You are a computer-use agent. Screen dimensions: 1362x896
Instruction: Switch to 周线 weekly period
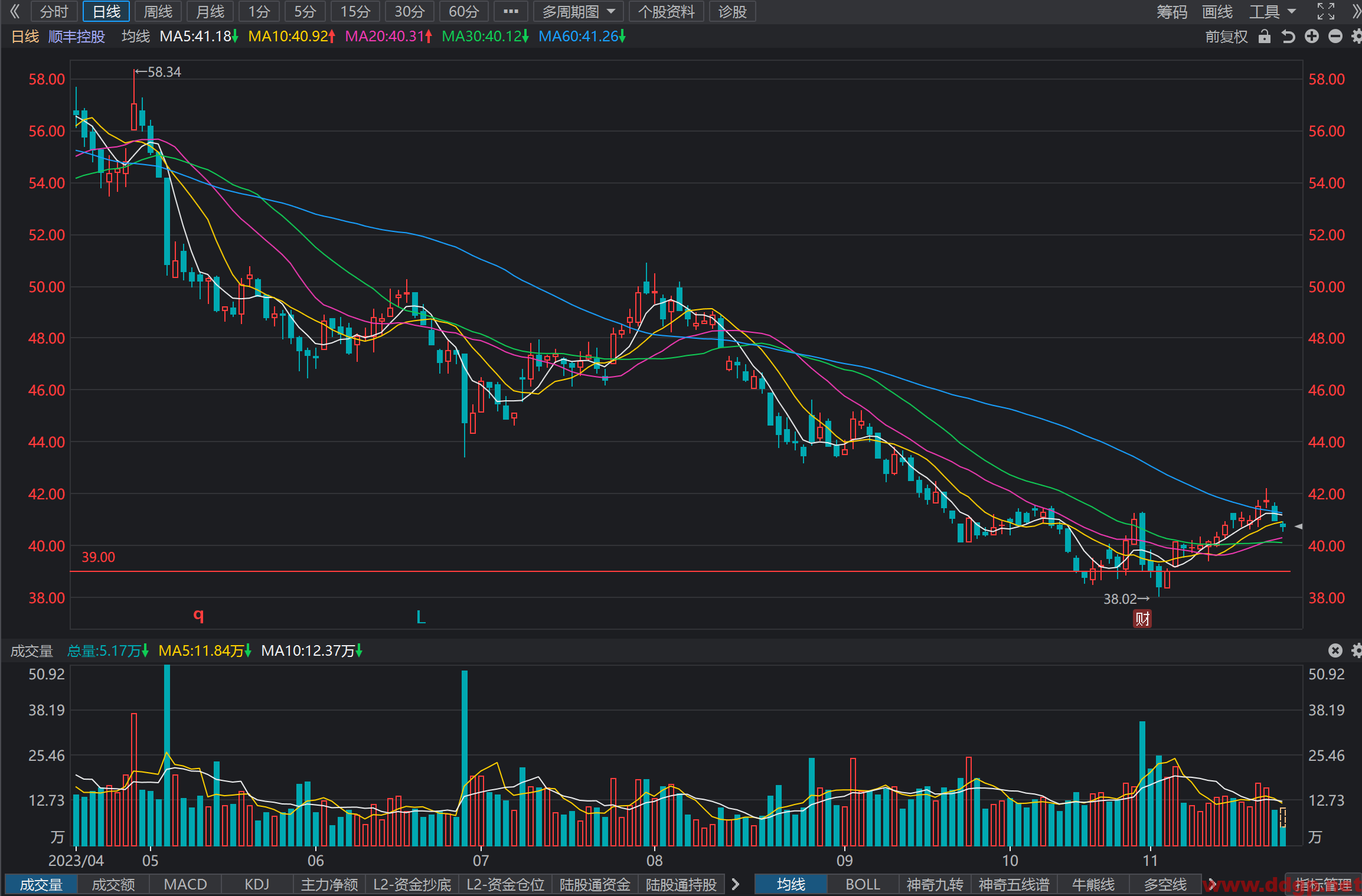coord(158,11)
